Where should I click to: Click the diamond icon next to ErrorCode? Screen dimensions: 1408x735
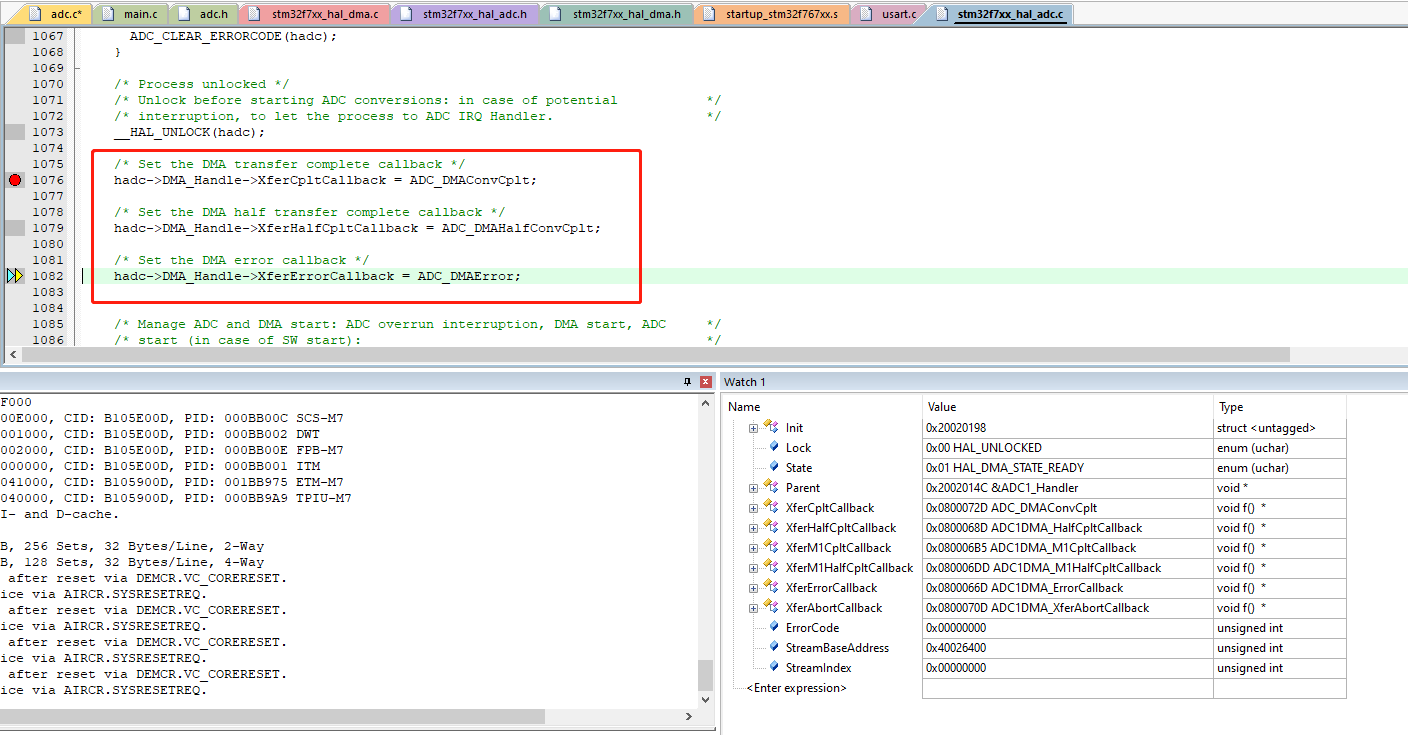[775, 627]
